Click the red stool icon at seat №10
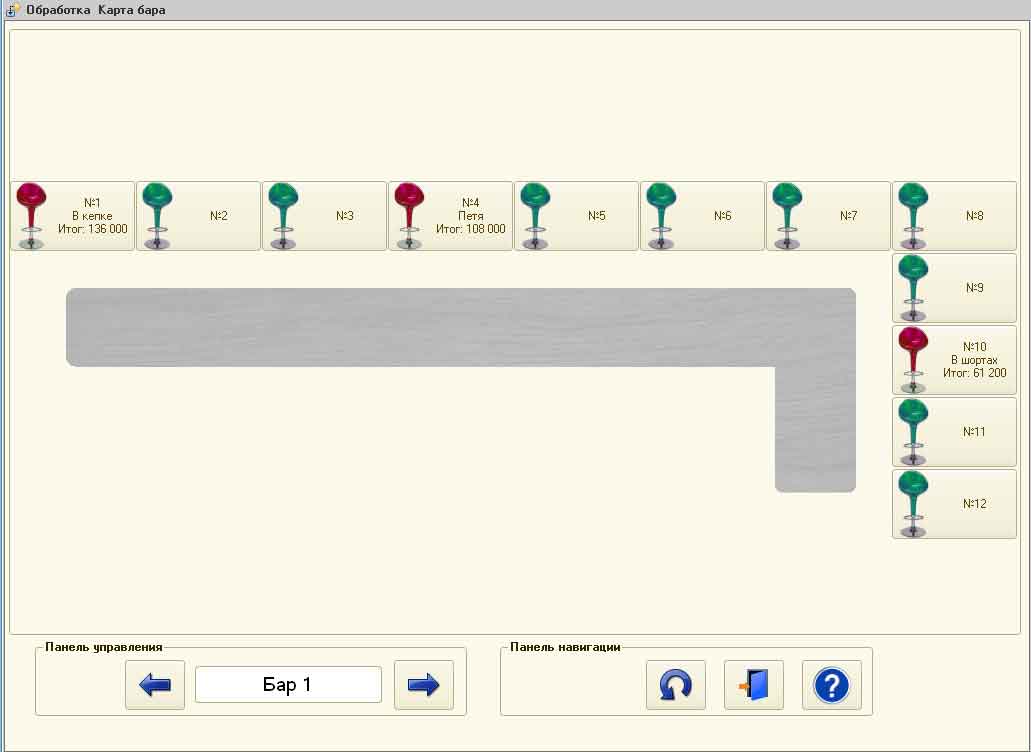 point(913,359)
